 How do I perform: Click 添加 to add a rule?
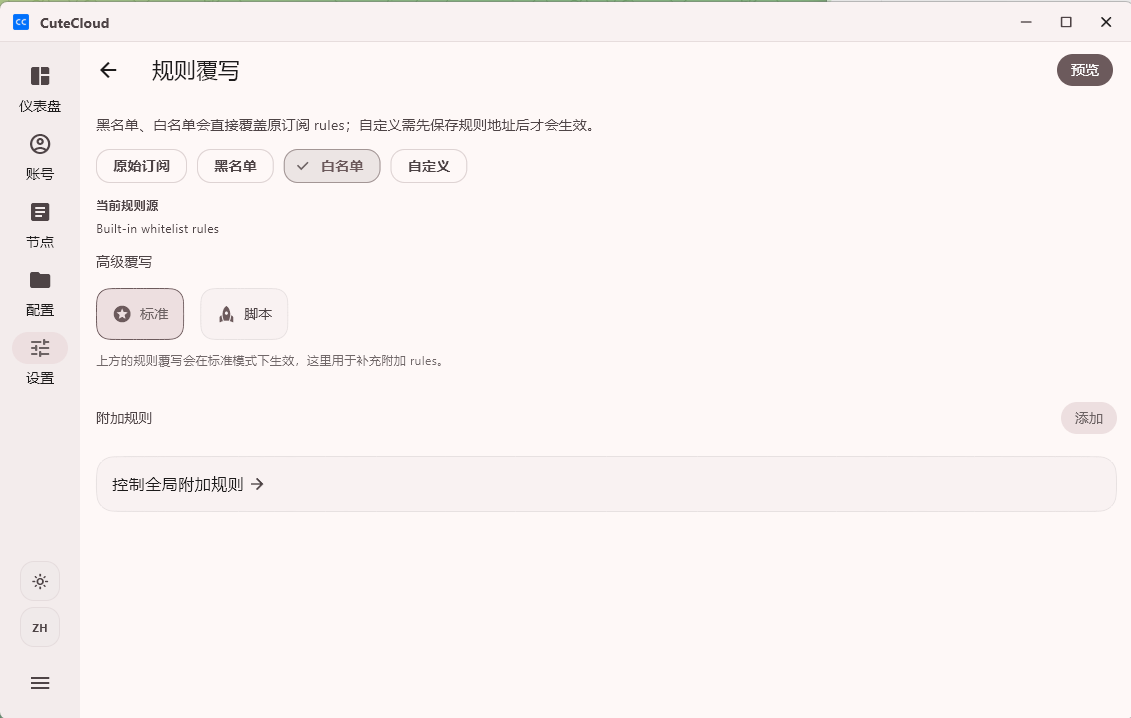click(x=1088, y=418)
